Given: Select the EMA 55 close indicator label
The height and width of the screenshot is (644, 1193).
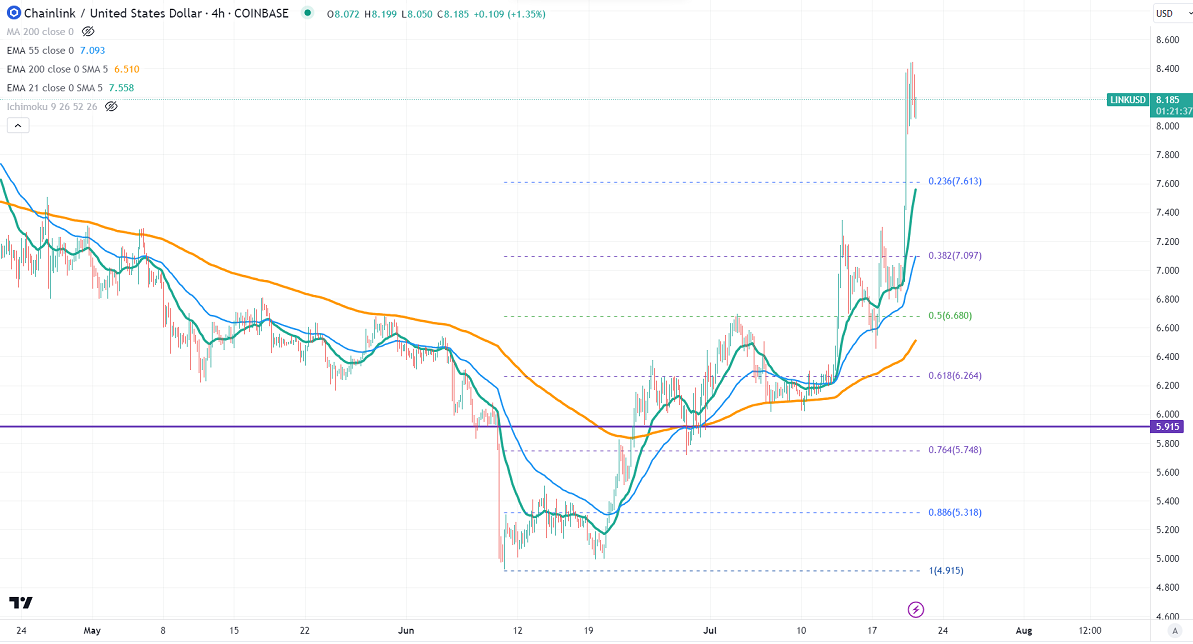Looking at the screenshot, I should coord(40,50).
